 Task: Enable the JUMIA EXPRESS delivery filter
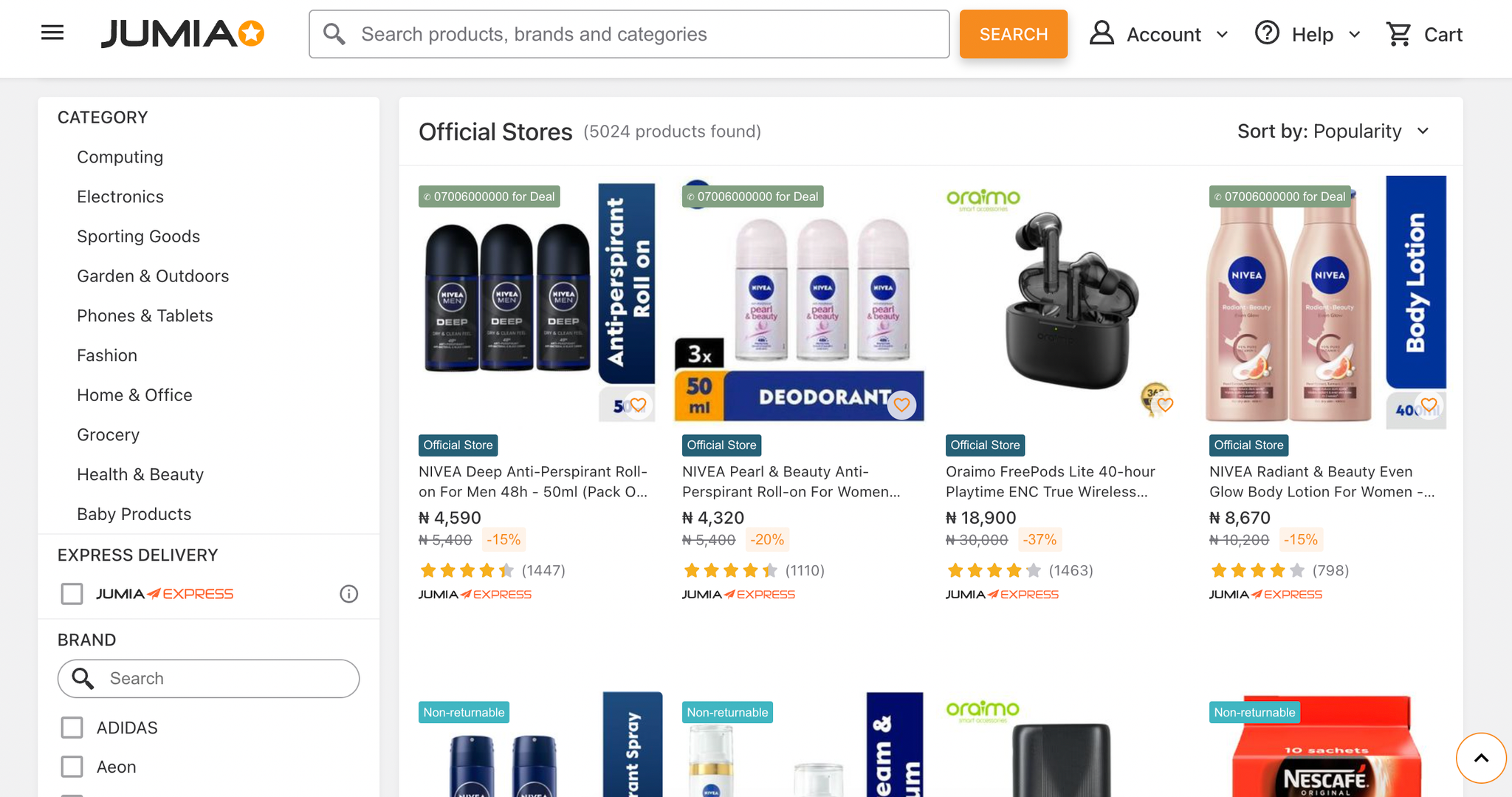pyautogui.click(x=72, y=593)
